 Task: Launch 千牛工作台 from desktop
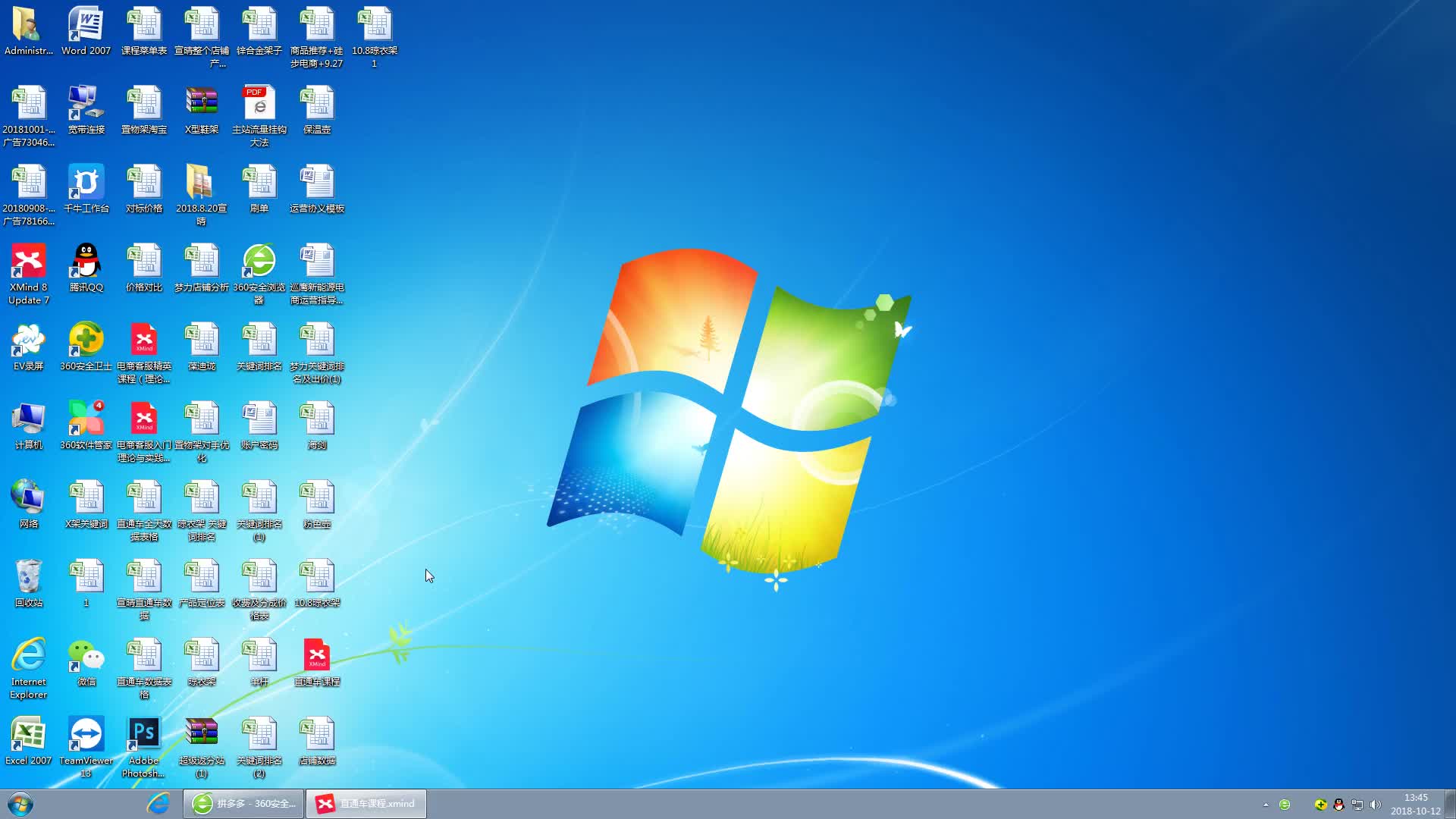tap(86, 189)
